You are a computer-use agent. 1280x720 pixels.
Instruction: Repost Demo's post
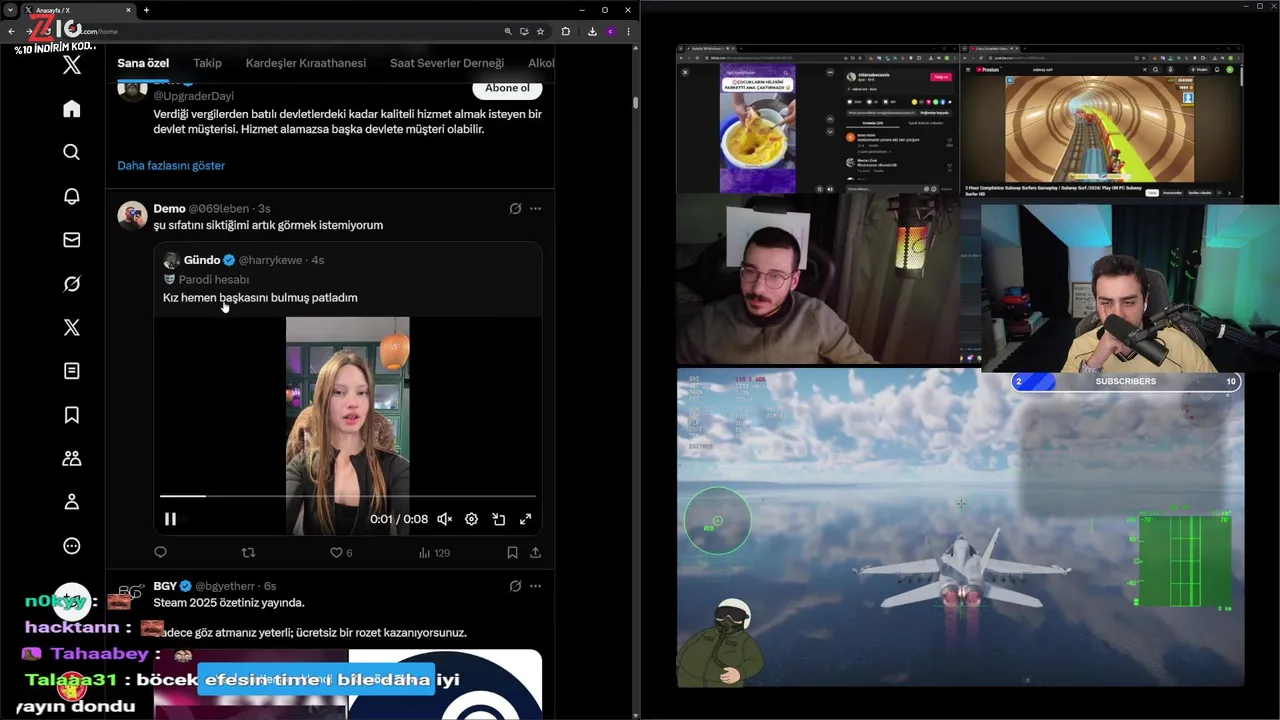[x=249, y=552]
